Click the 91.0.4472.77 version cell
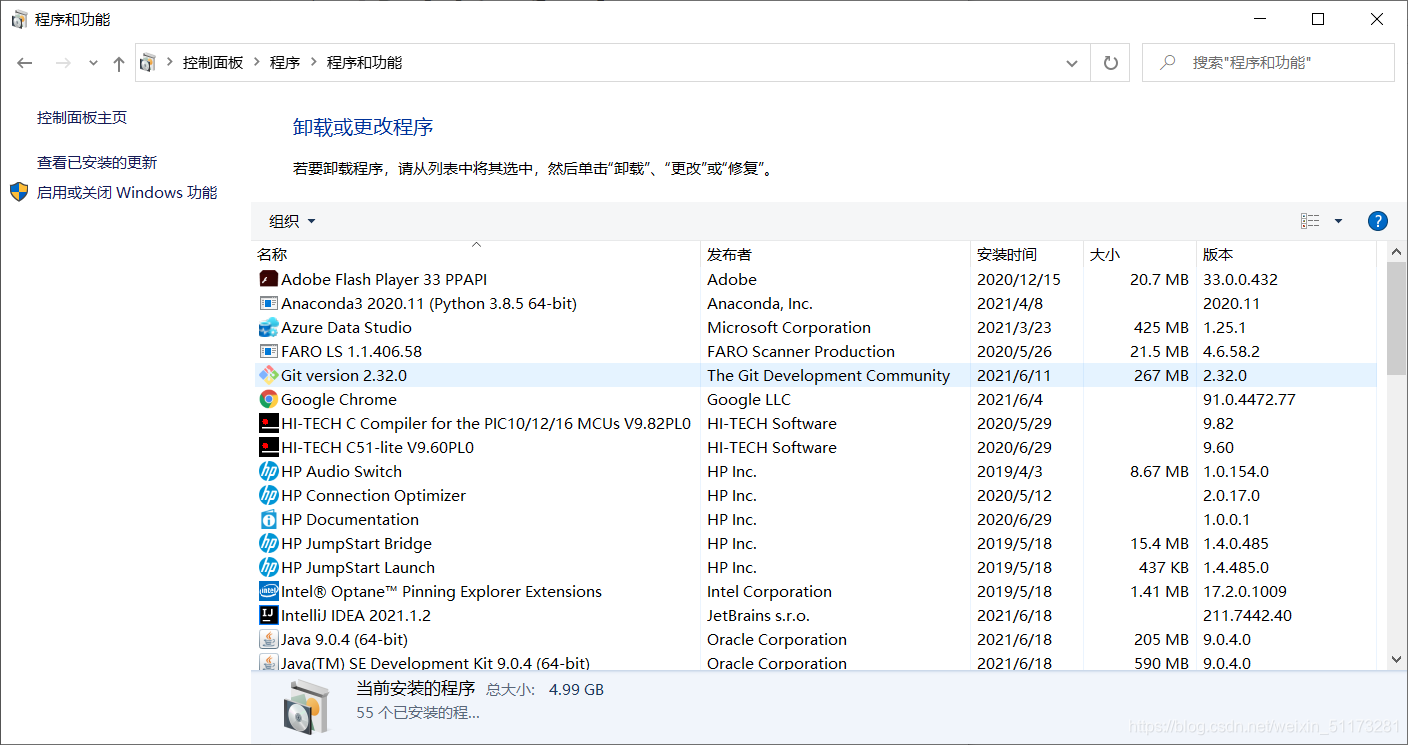Viewport: 1408px width, 745px height. tap(1249, 399)
